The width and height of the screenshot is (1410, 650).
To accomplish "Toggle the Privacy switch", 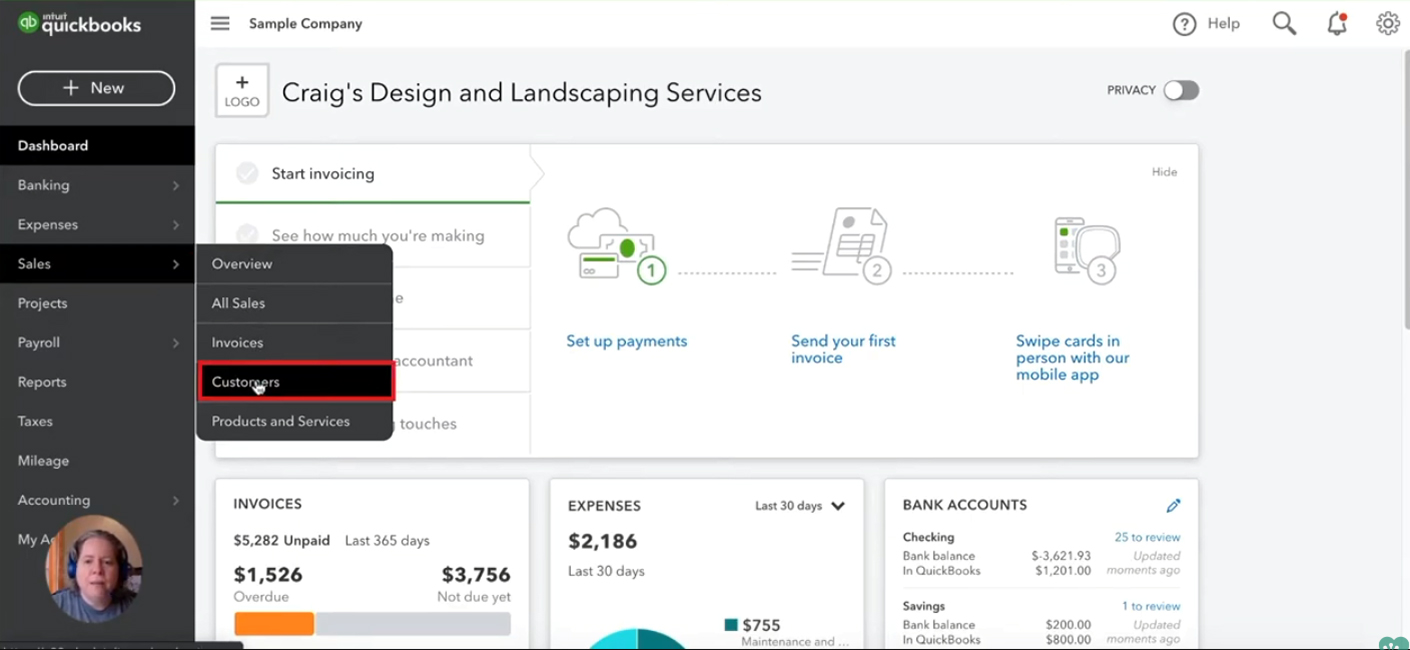I will coord(1181,90).
